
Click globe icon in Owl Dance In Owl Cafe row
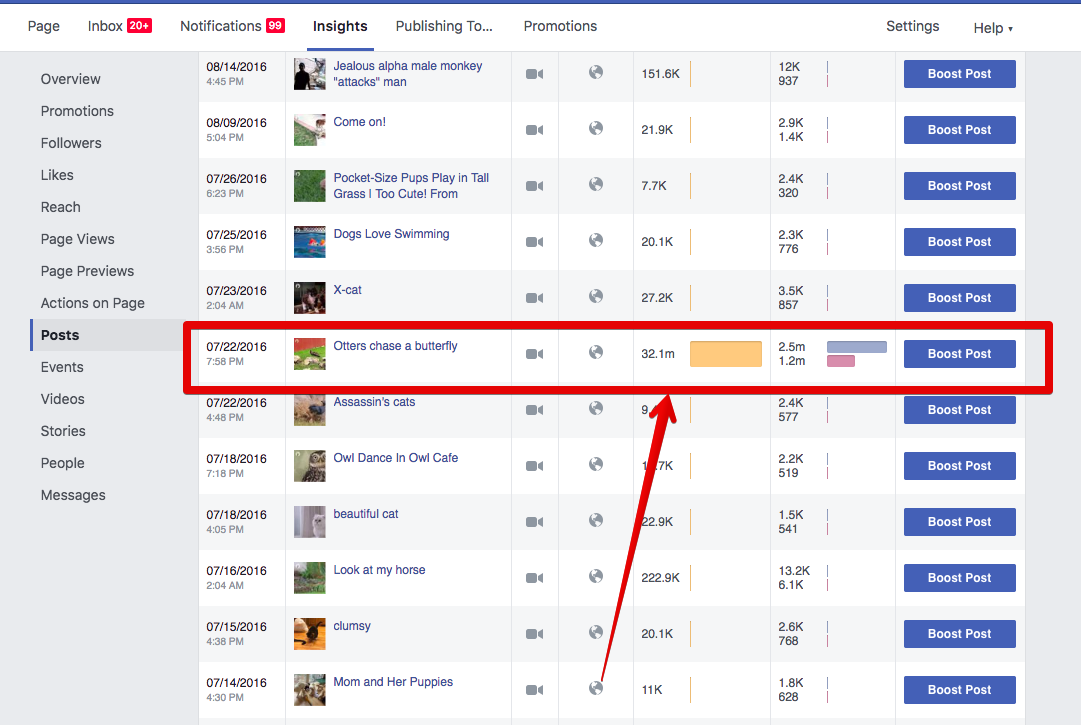596,464
